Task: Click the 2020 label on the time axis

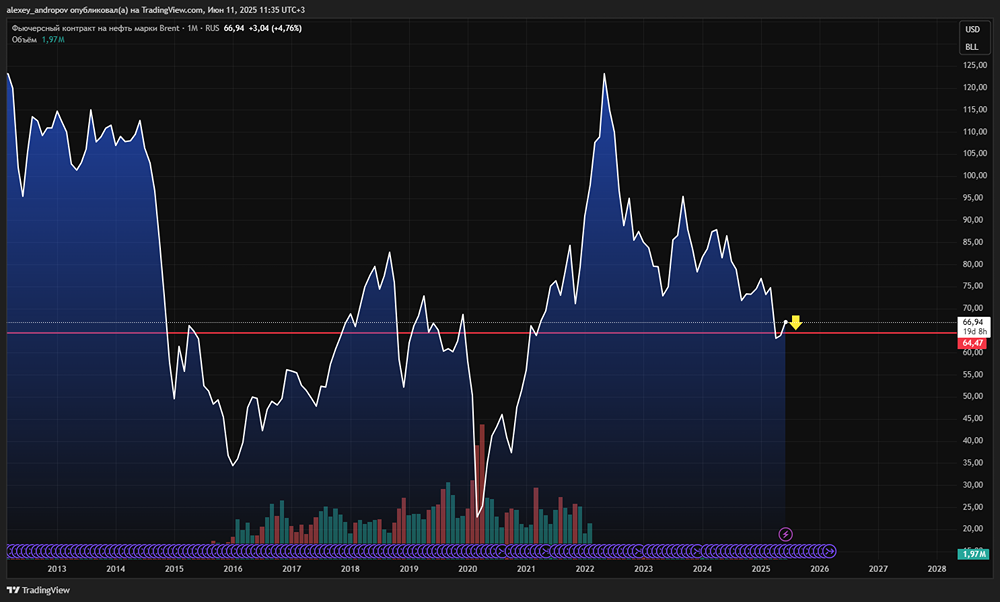Action: pyautogui.click(x=467, y=569)
